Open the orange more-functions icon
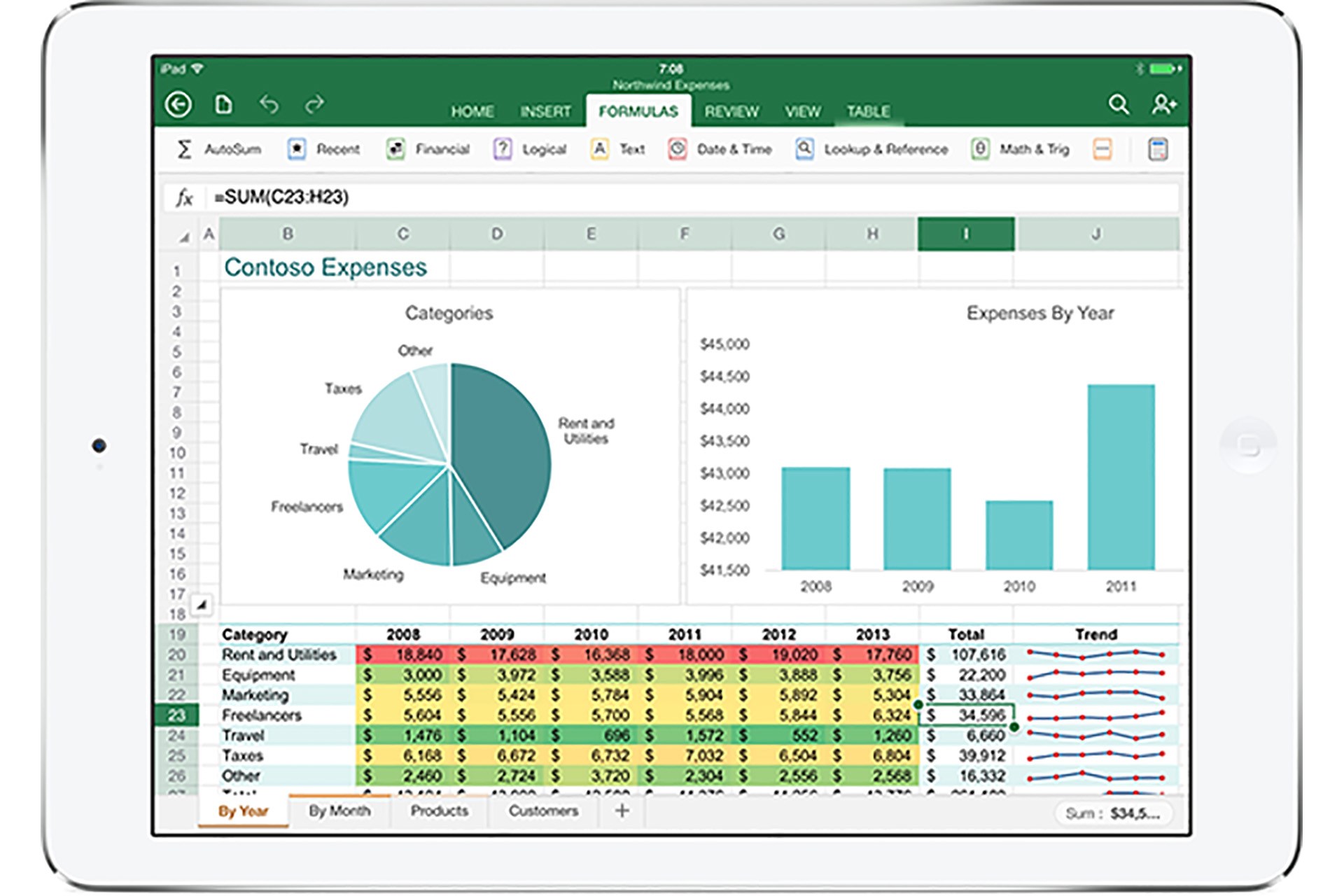Viewport: 1344px width, 896px height. click(x=1102, y=149)
